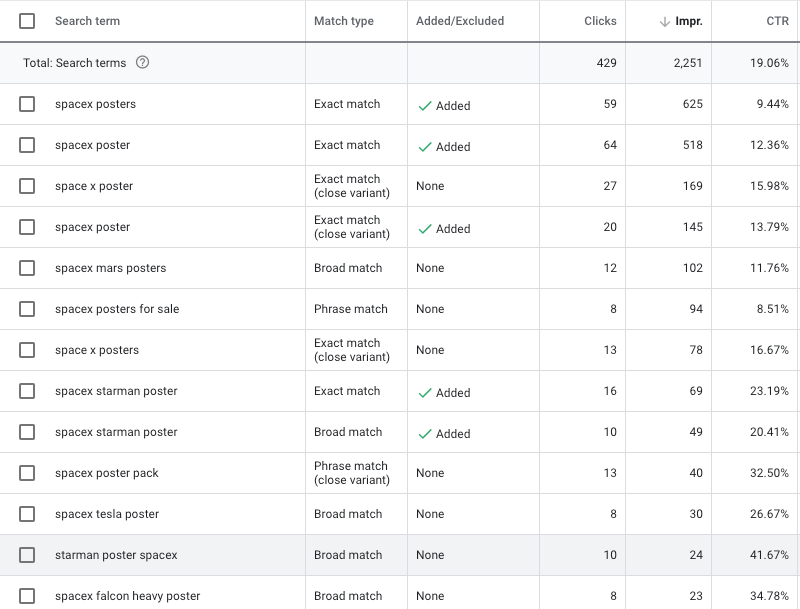Click 'Total: Search terms' label
The width and height of the screenshot is (800, 609).
(x=74, y=63)
